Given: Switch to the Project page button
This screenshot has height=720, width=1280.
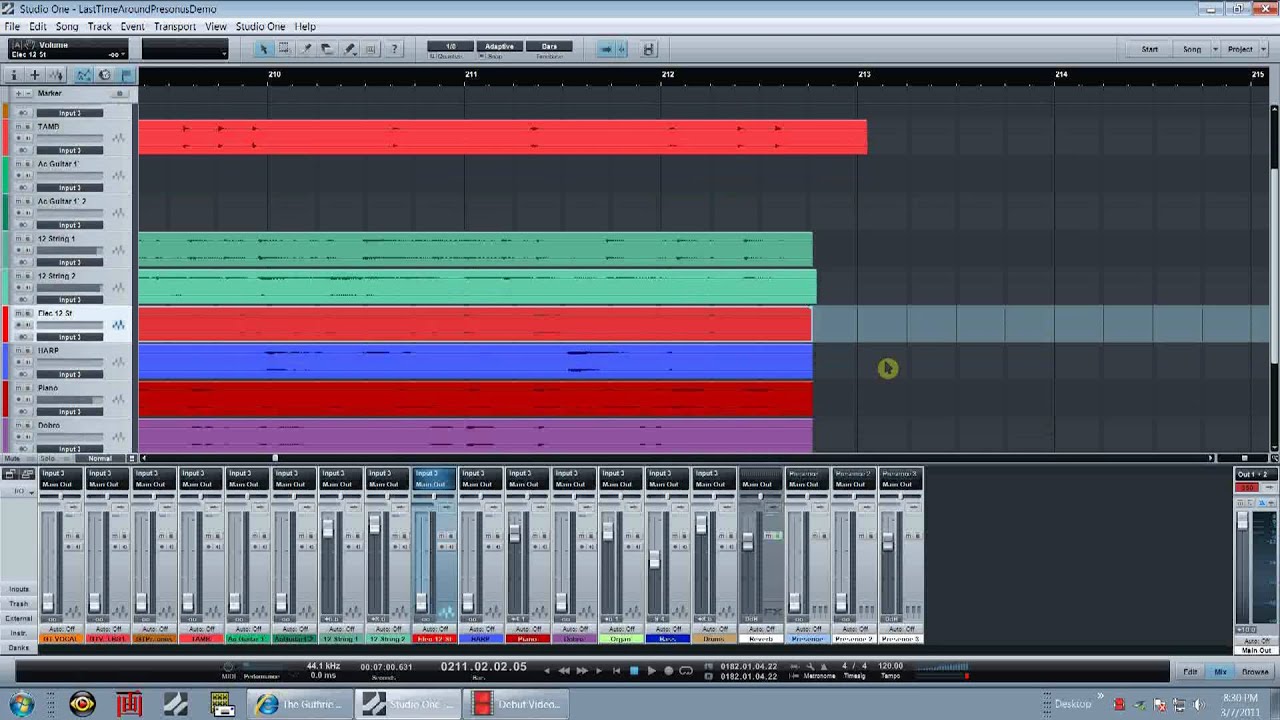Looking at the screenshot, I should pos(1240,49).
